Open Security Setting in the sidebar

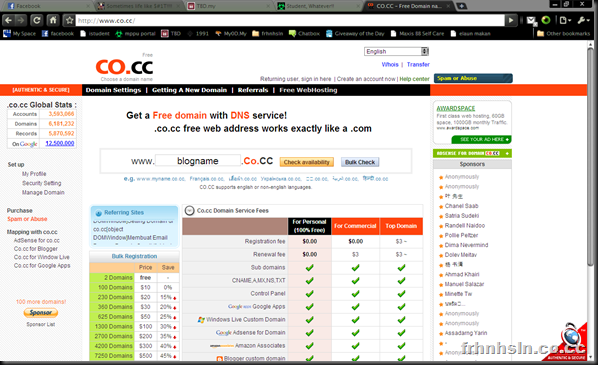click(x=42, y=183)
